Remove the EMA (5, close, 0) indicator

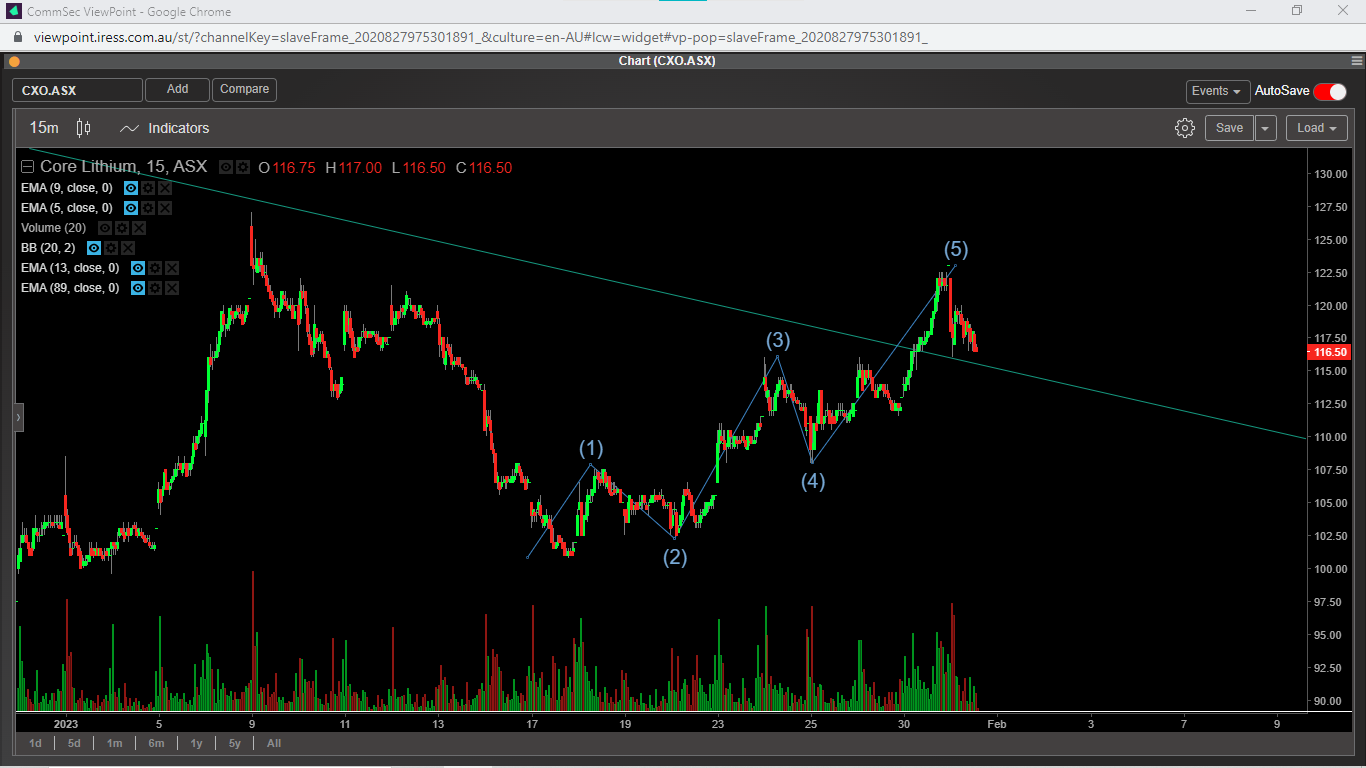[165, 208]
